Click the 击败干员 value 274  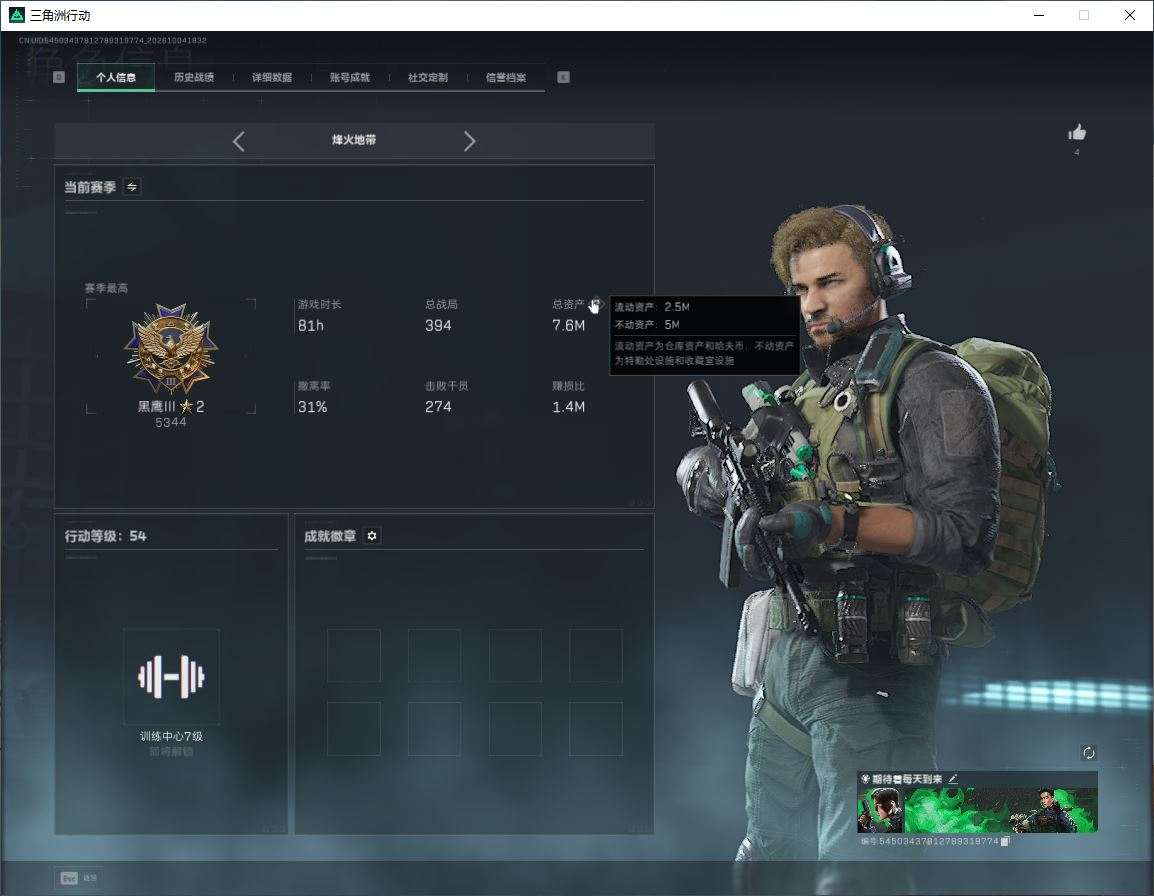point(438,406)
